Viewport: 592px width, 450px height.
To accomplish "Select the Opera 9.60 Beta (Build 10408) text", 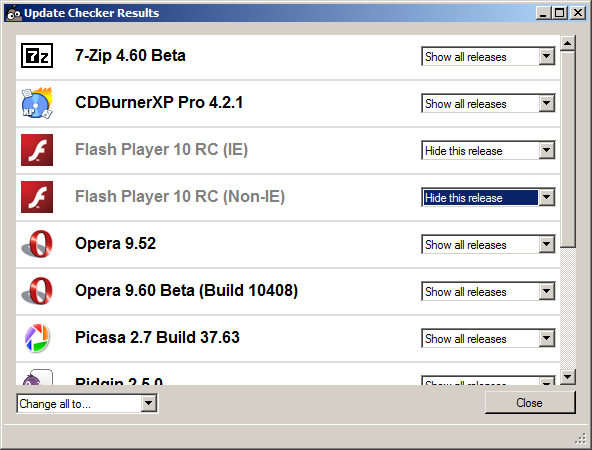I will [x=187, y=290].
